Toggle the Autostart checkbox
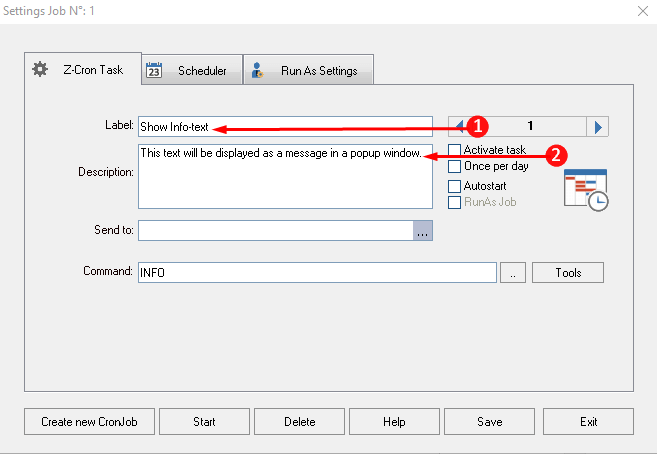 coord(454,186)
